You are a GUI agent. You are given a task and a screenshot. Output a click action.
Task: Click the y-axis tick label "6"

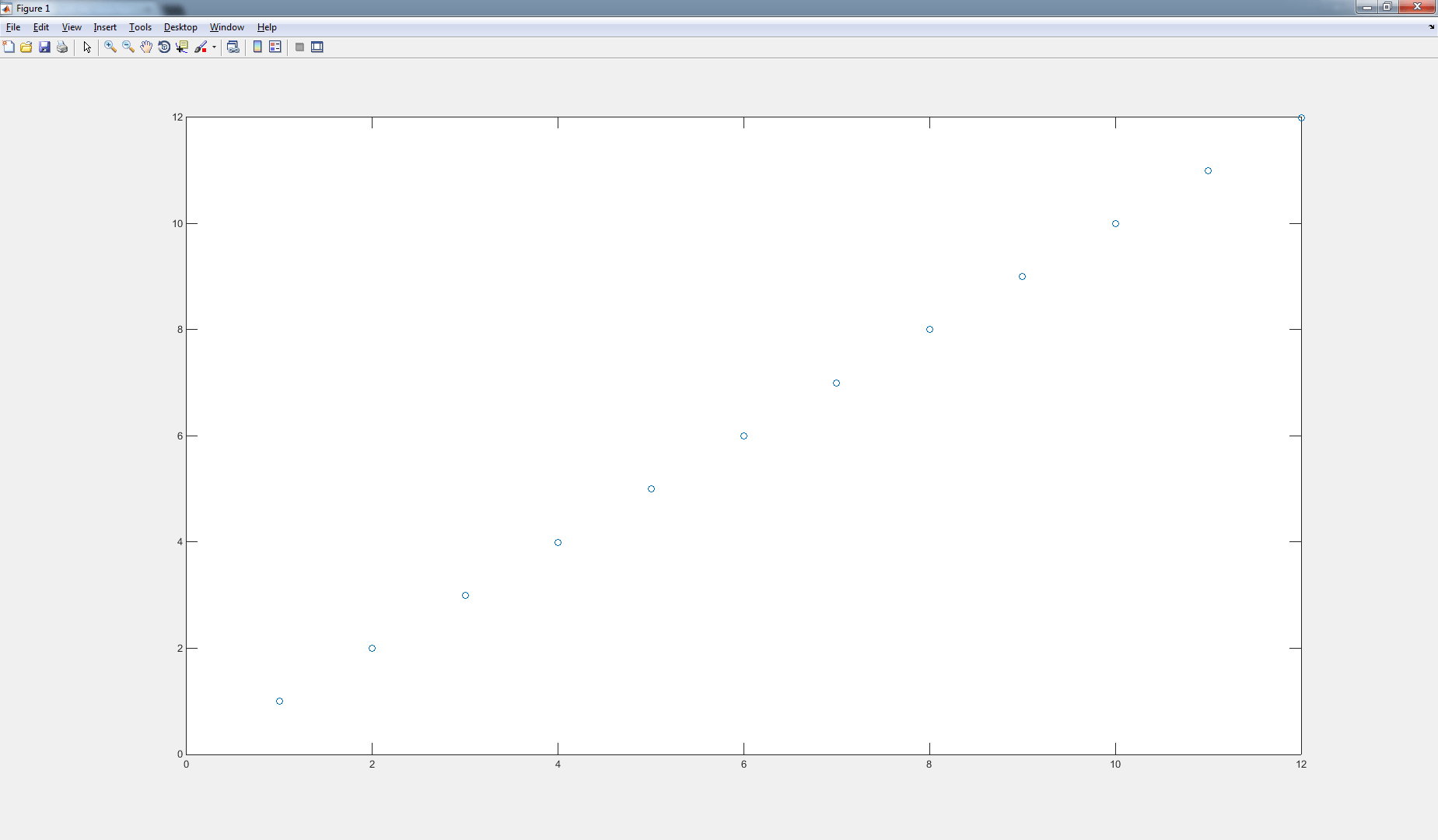click(x=180, y=436)
